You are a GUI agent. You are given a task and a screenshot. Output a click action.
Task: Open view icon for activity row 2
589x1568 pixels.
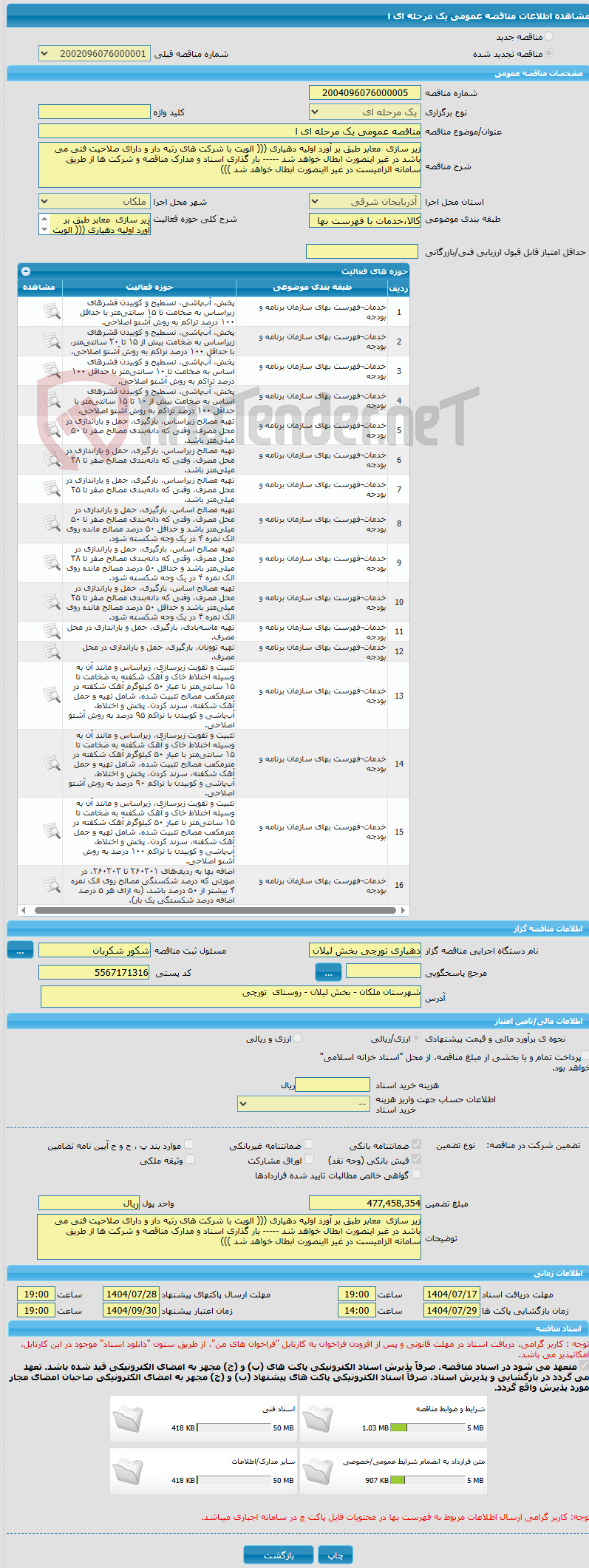[51, 341]
